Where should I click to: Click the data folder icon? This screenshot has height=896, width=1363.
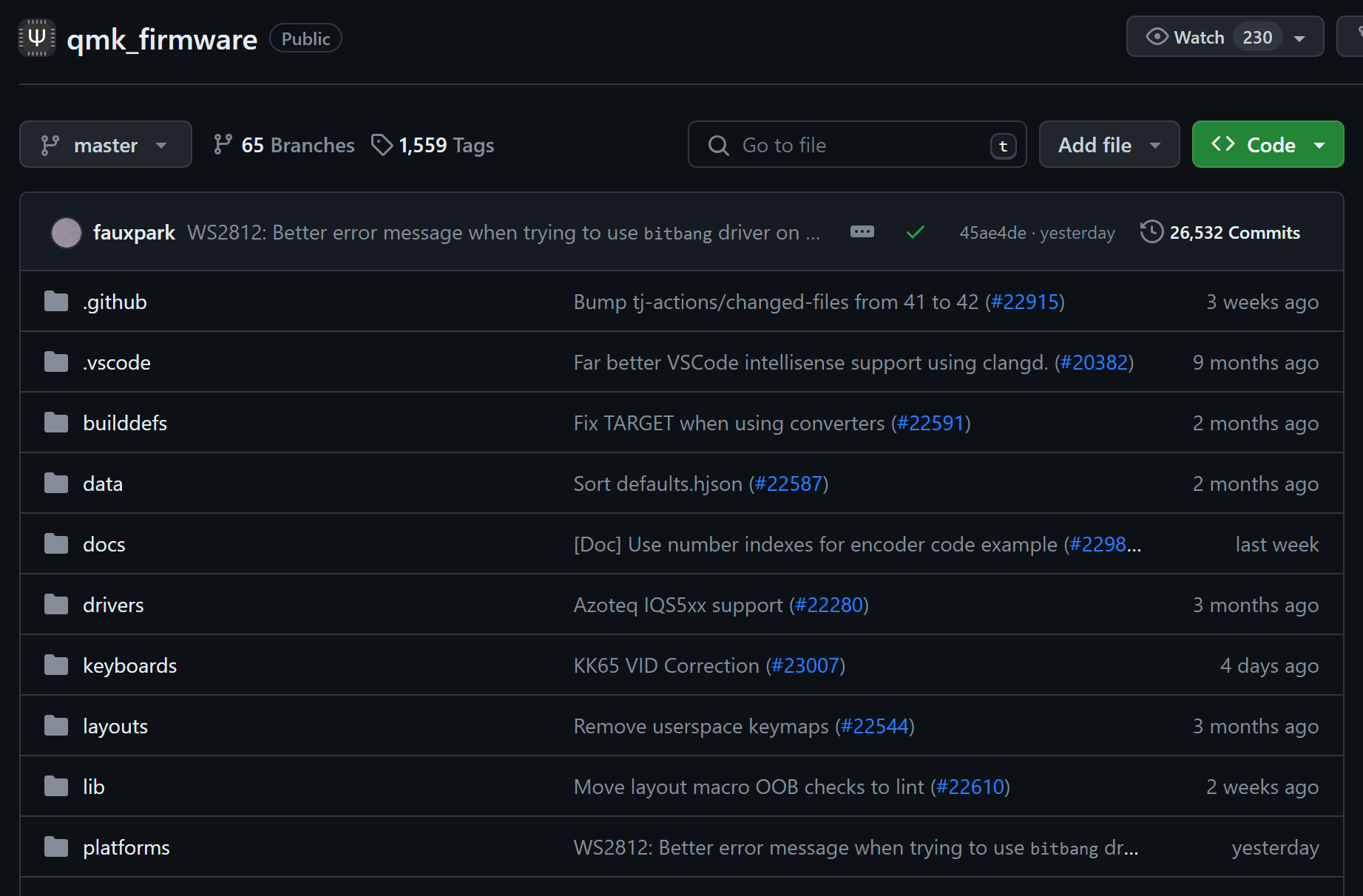[56, 483]
